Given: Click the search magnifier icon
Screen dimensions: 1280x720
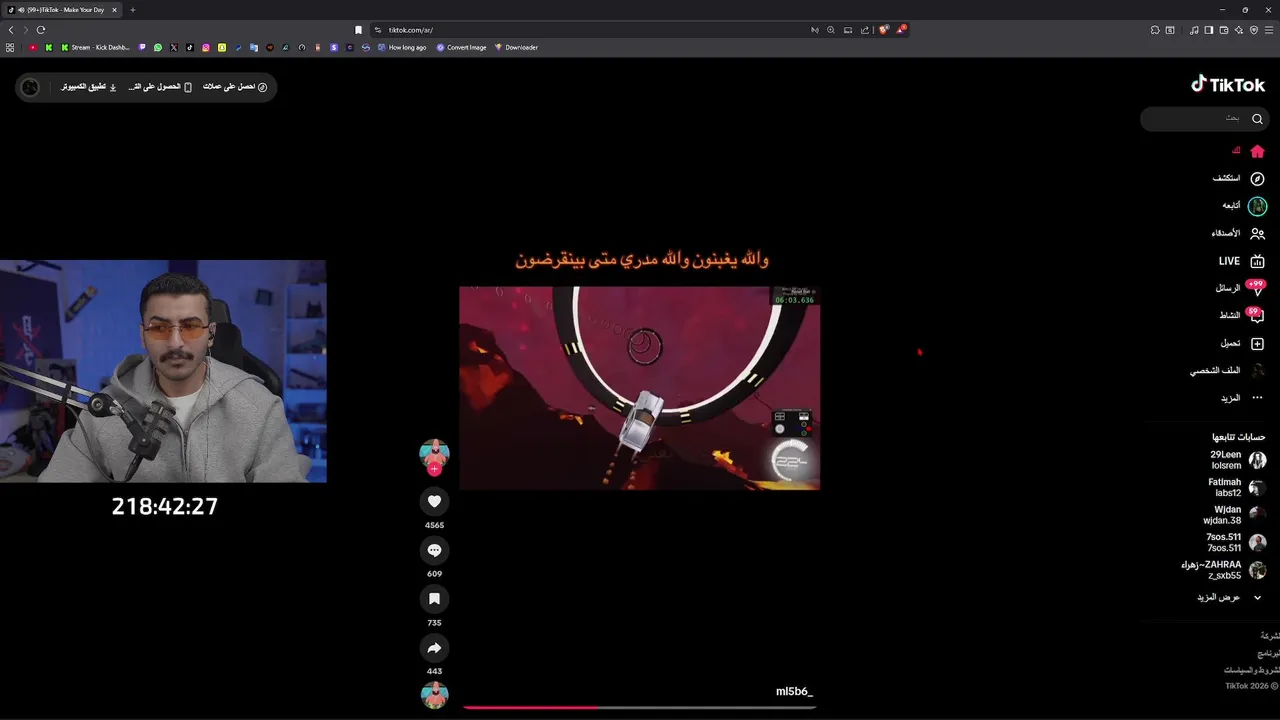Looking at the screenshot, I should 1257,118.
